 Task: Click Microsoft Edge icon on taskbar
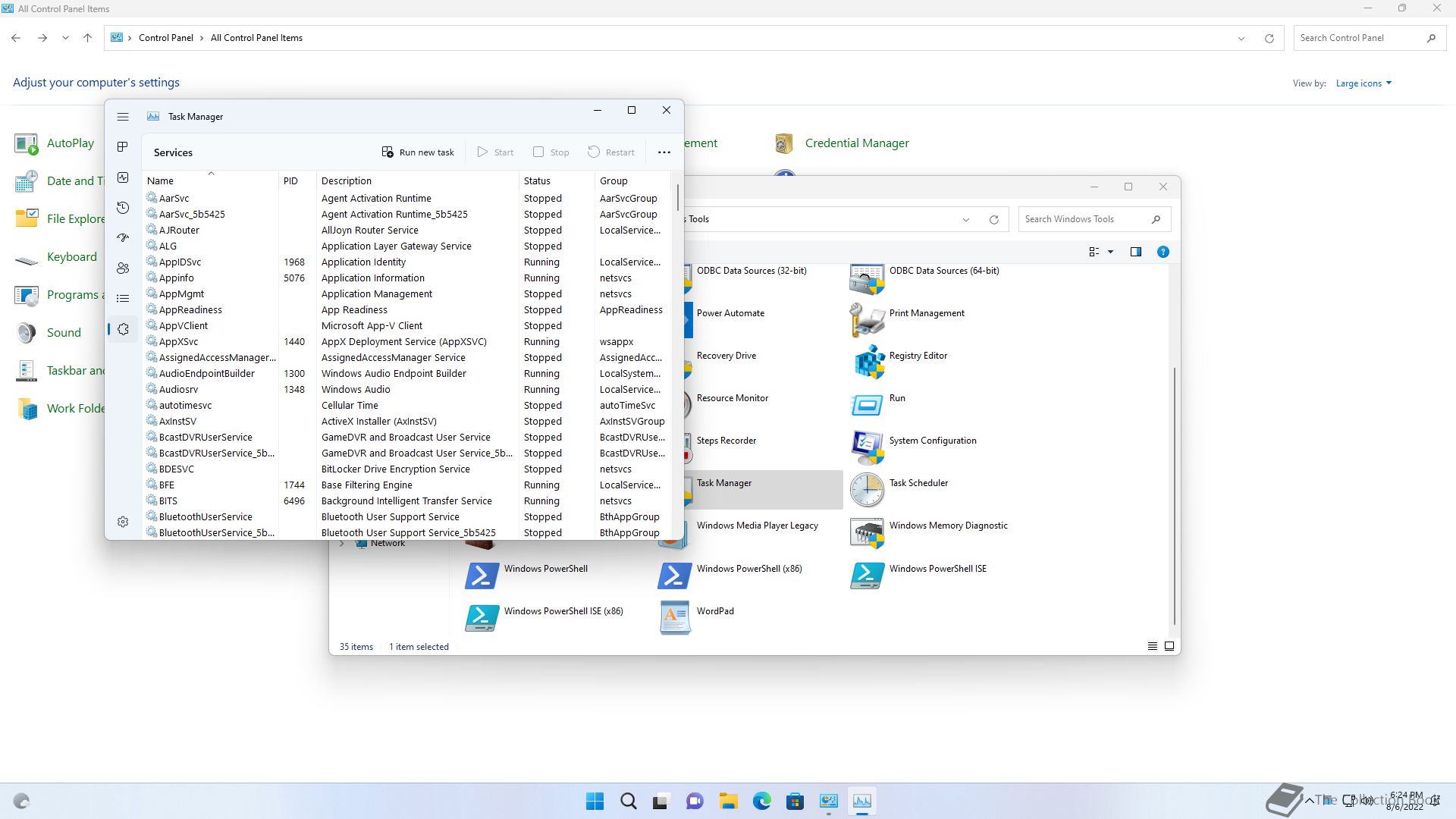coord(761,801)
